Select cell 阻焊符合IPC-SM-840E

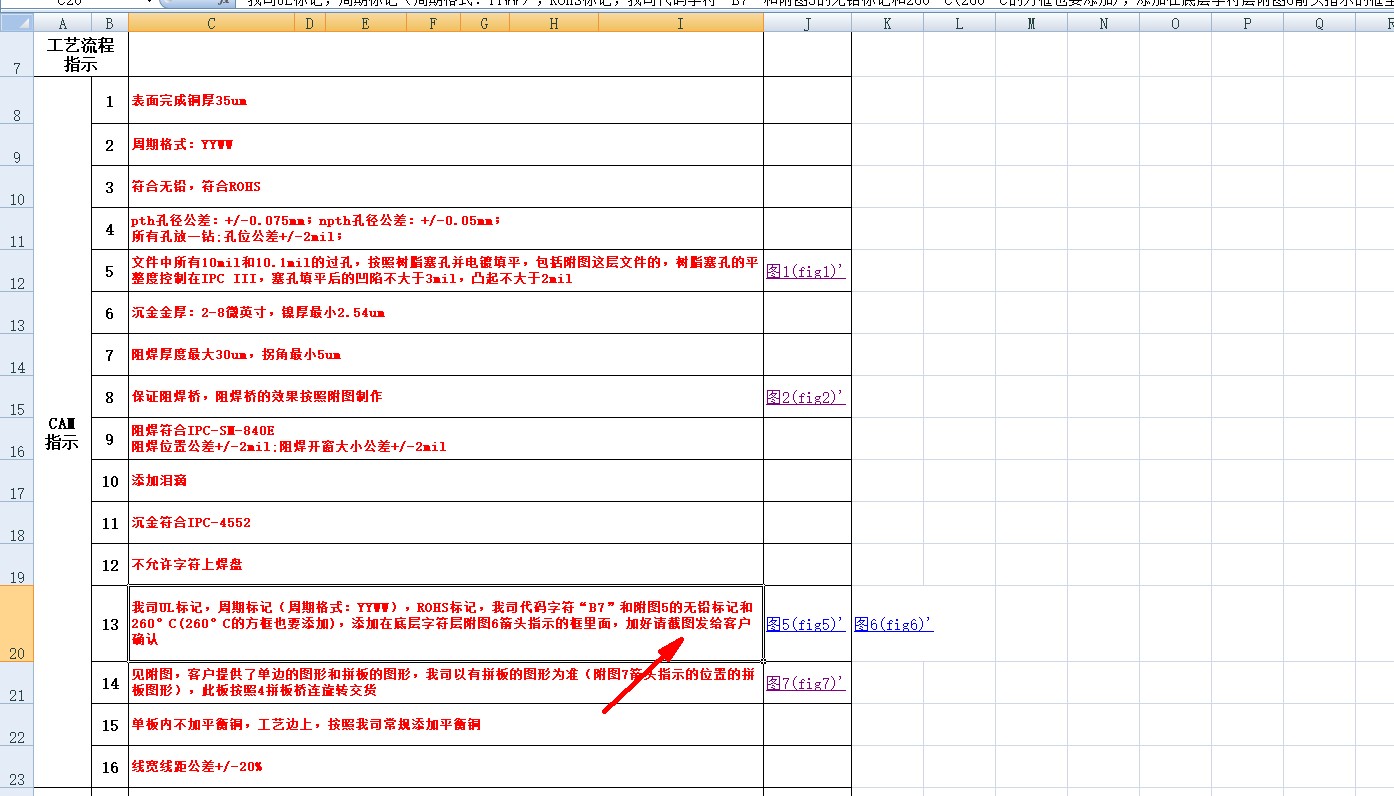[446, 439]
